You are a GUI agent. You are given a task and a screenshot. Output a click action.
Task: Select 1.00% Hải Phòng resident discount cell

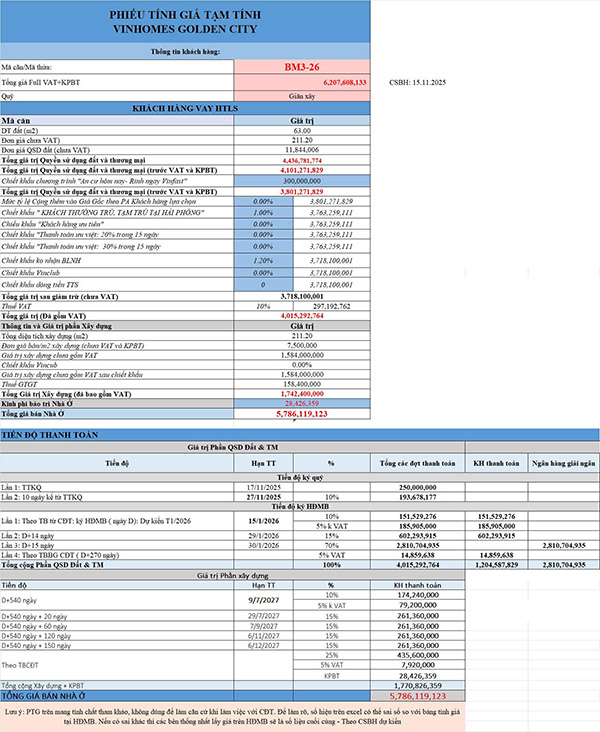pyautogui.click(x=263, y=212)
